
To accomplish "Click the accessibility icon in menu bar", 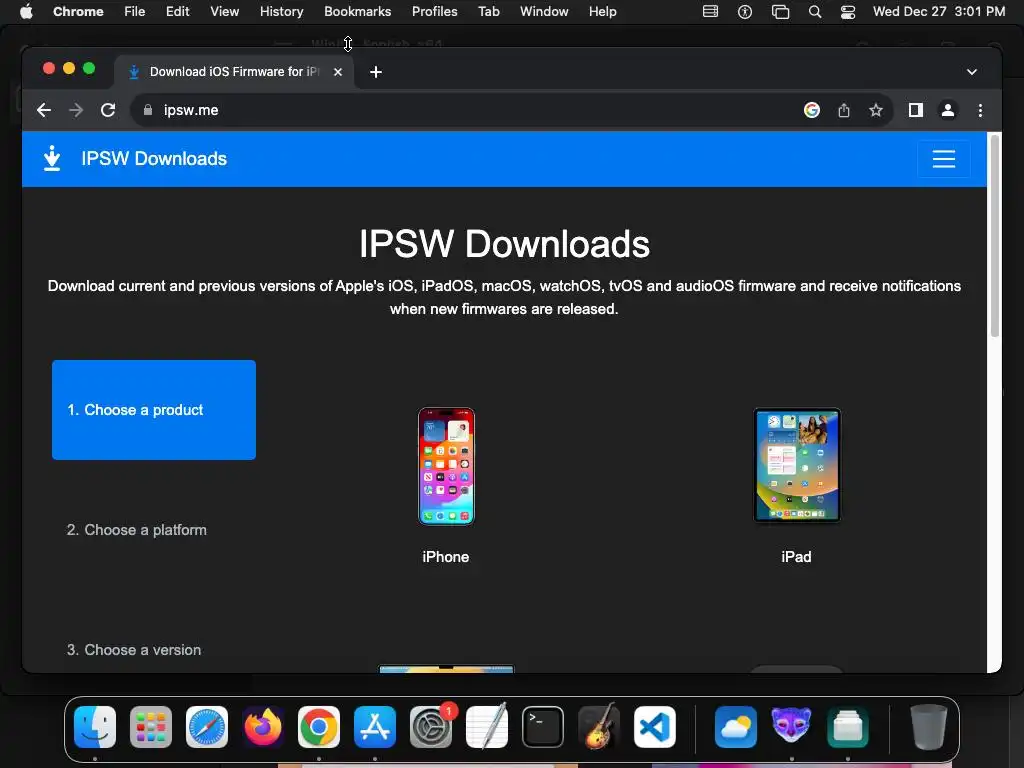I will 744,12.
